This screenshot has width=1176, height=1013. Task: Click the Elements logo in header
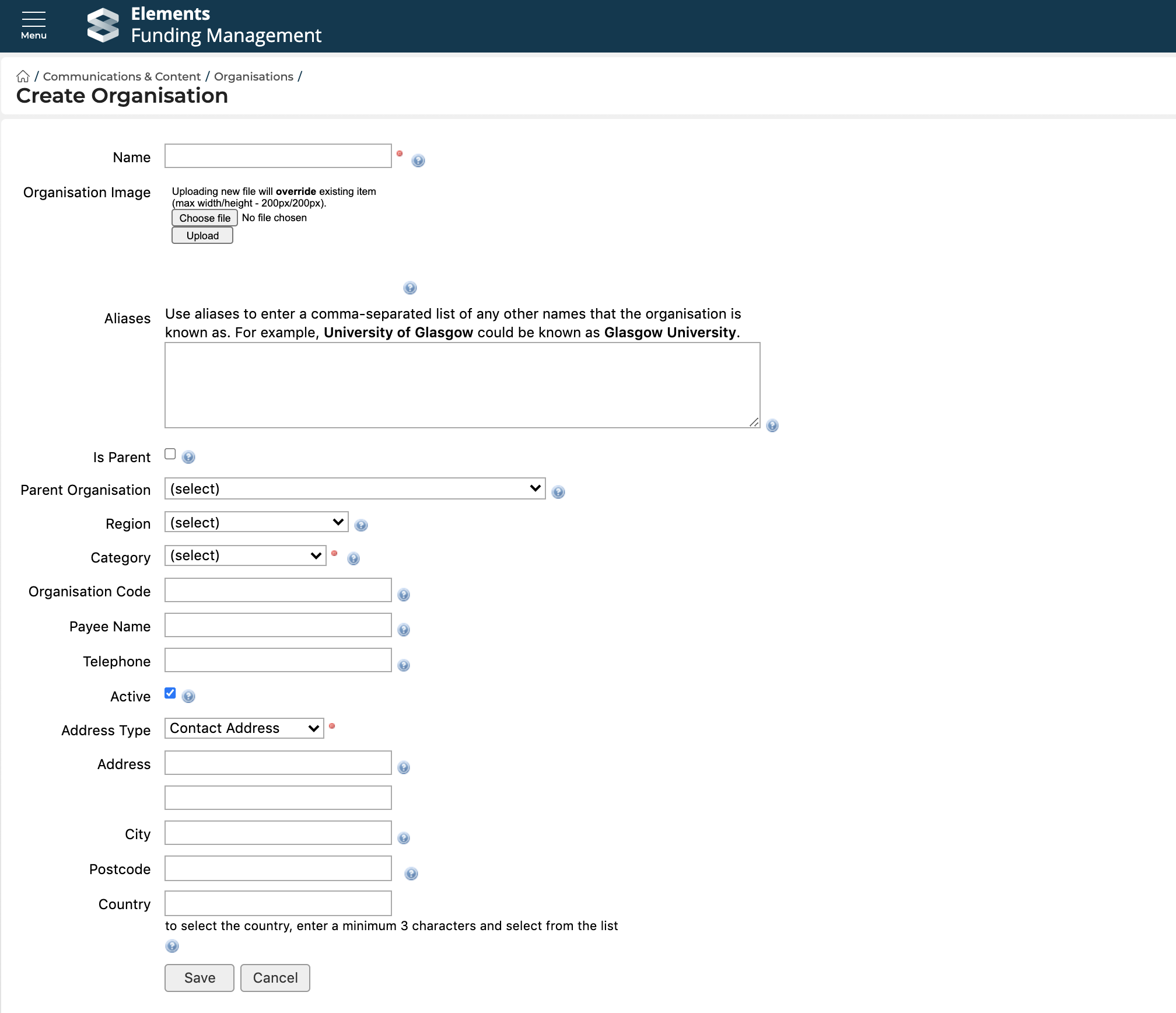pyautogui.click(x=103, y=25)
